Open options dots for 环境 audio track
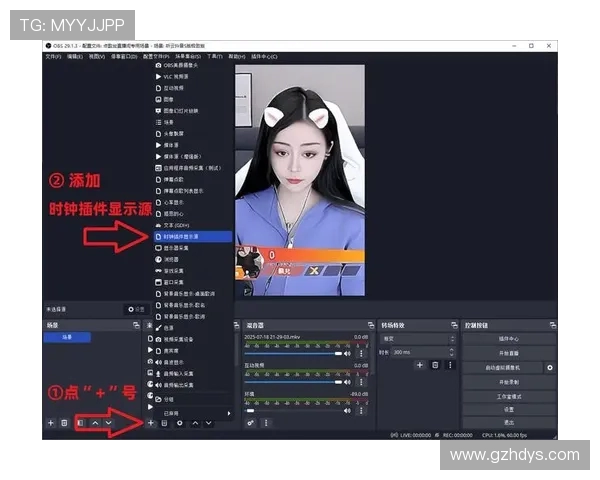Viewport: 600px width, 480px height. click(361, 410)
